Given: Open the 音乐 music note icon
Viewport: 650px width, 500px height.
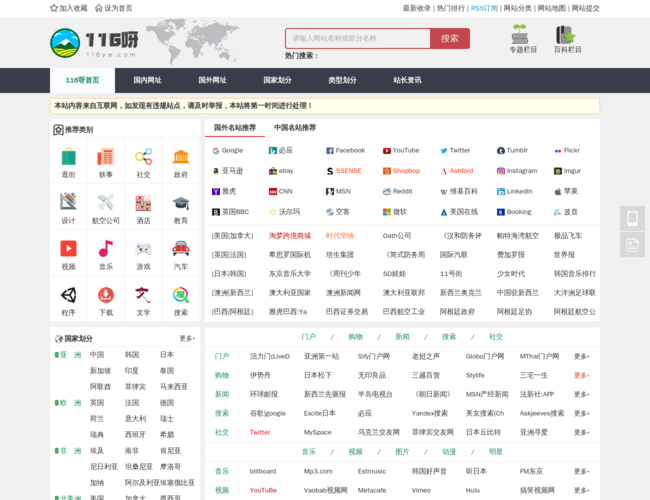Looking at the screenshot, I should (106, 248).
